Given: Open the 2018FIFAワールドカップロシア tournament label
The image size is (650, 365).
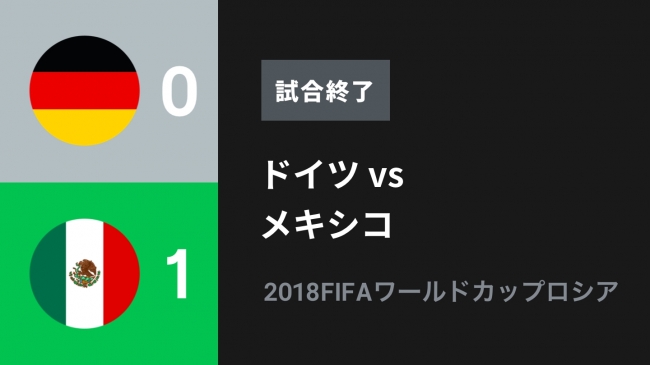Looking at the screenshot, I should tap(441, 291).
